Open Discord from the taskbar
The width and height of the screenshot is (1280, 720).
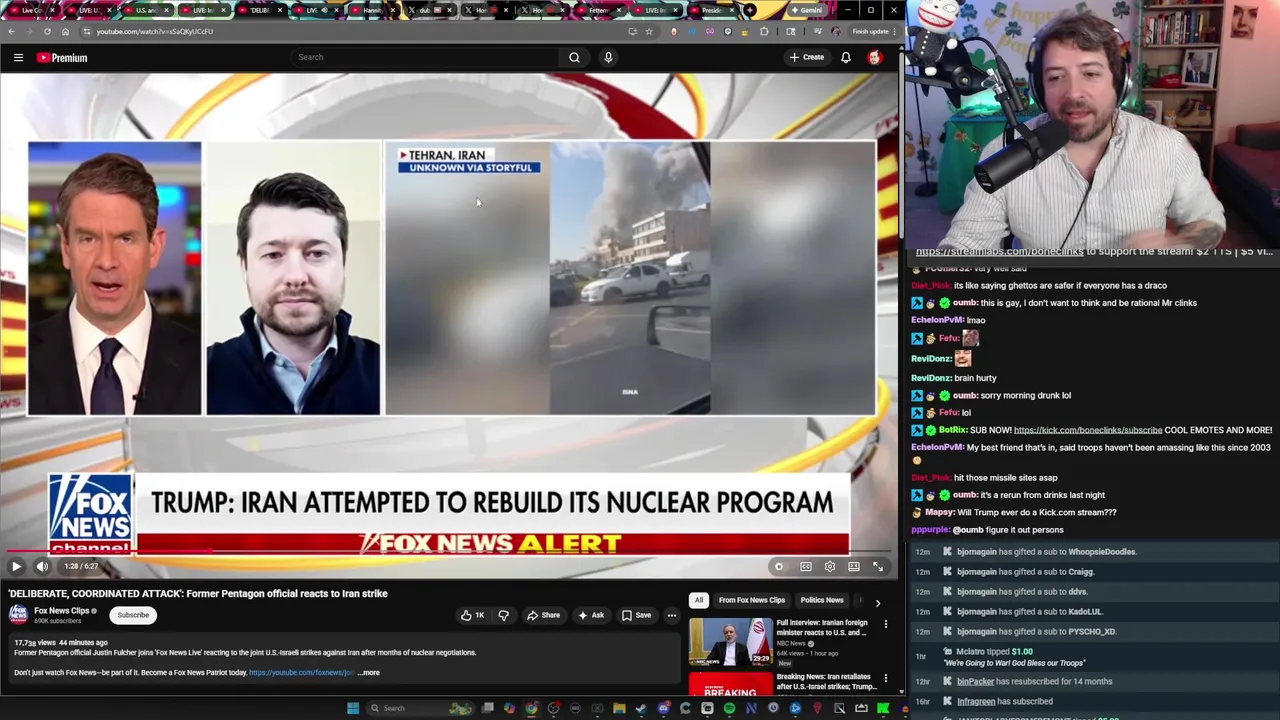(664, 708)
